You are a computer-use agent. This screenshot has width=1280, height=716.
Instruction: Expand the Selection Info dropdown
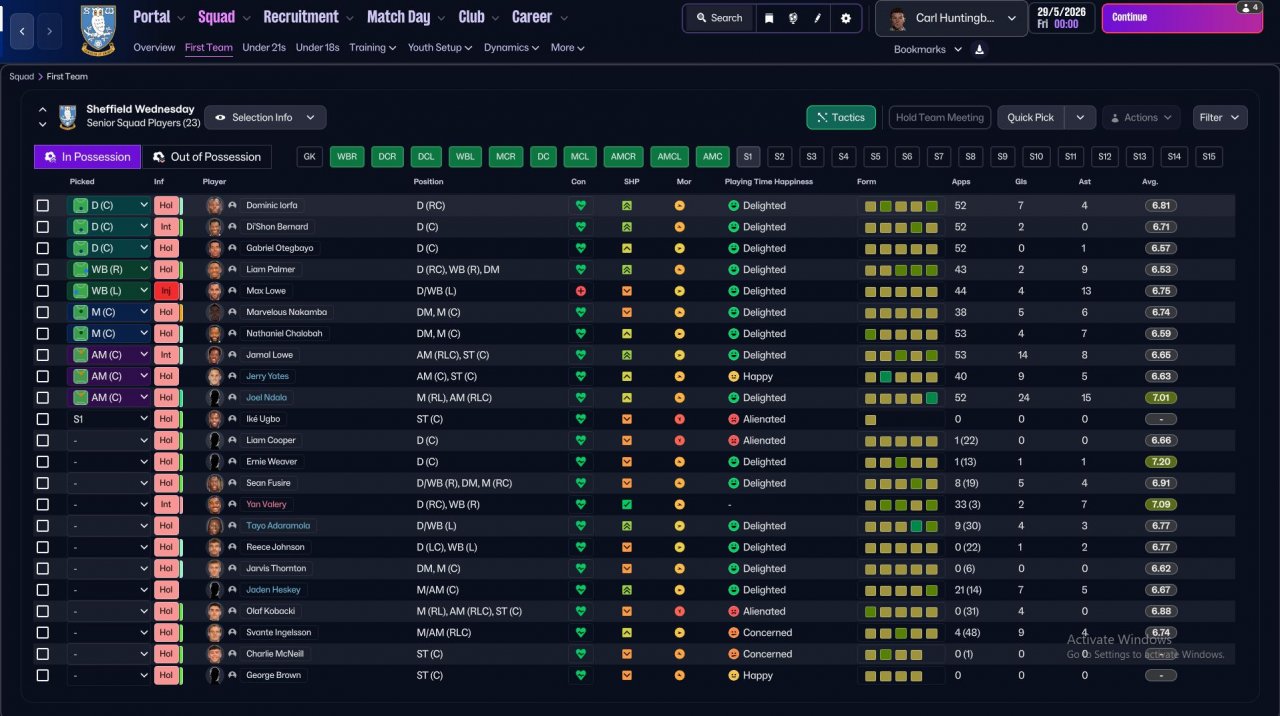265,117
